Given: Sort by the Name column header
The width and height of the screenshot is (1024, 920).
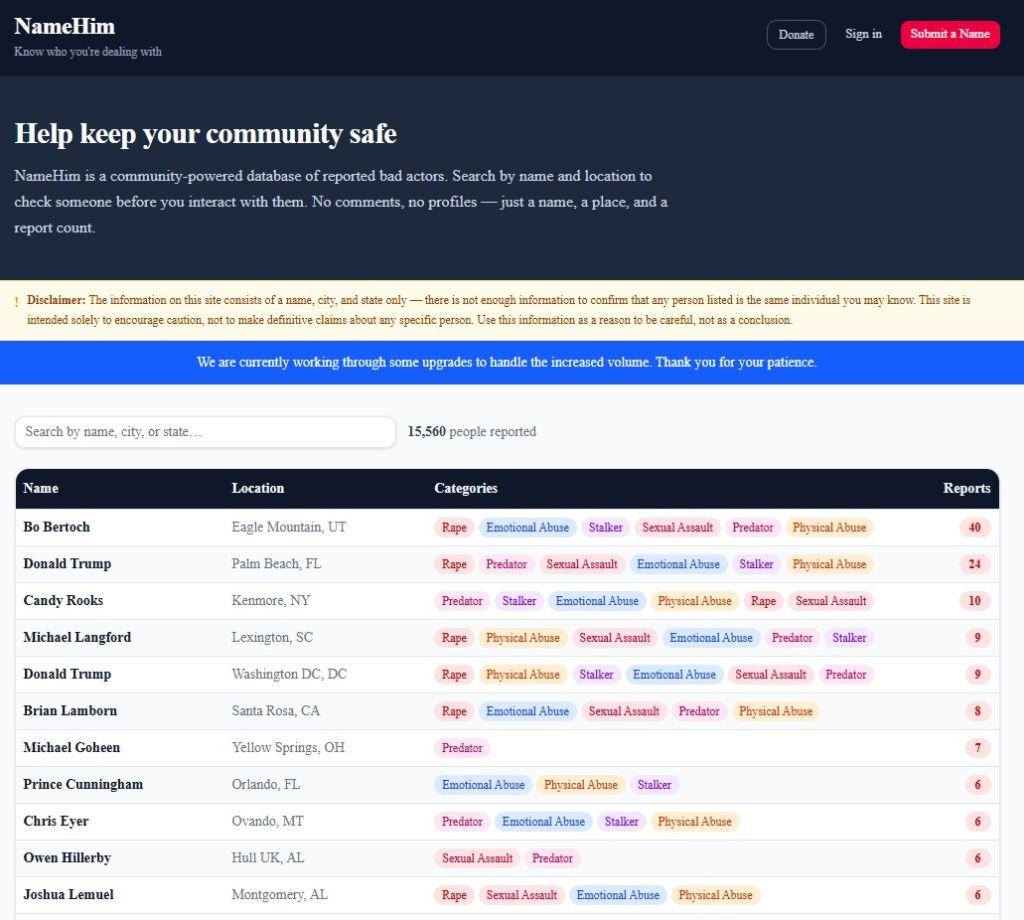Looking at the screenshot, I should click(x=41, y=488).
